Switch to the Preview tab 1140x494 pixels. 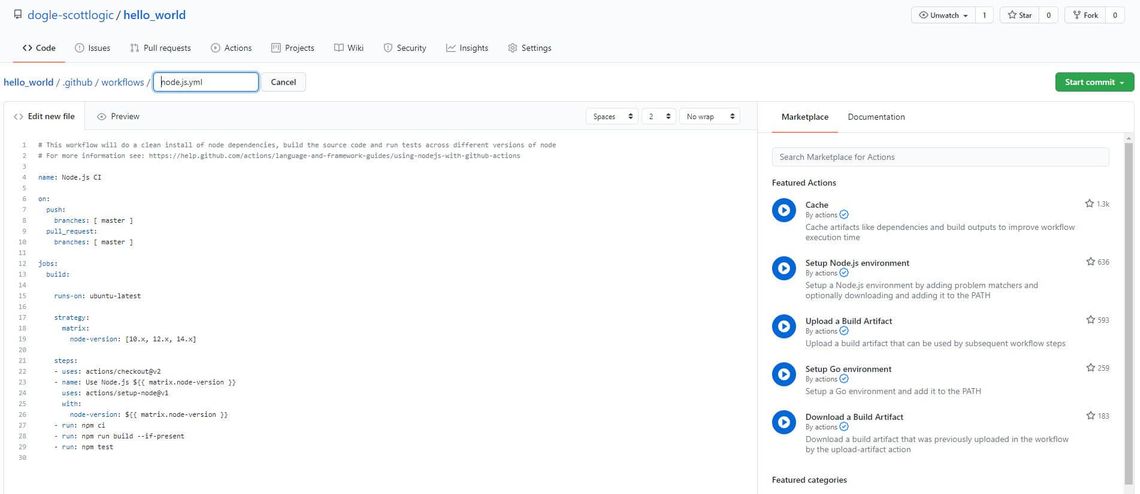pos(118,116)
